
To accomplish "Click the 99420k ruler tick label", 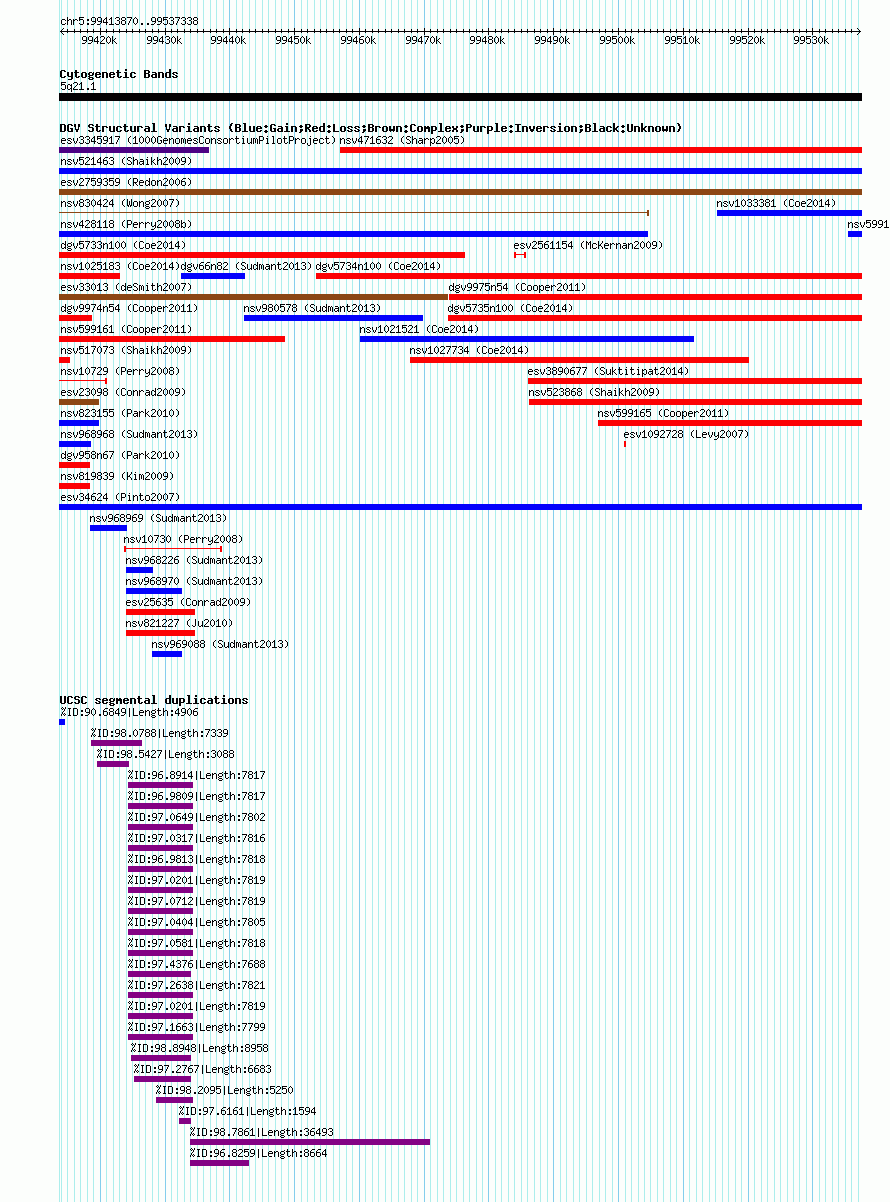I will (x=99, y=40).
